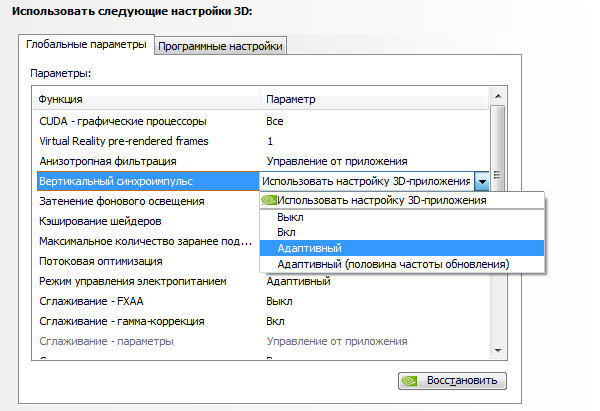This screenshot has width=600, height=411.
Task: Click the Восстановить button
Action: 452,381
